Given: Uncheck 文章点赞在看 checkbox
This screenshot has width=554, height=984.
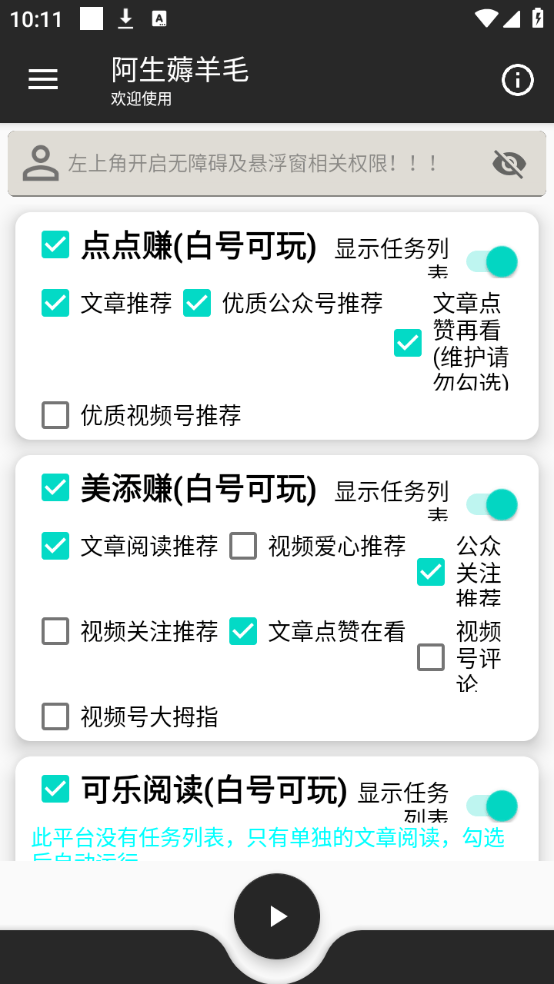Looking at the screenshot, I should [243, 631].
